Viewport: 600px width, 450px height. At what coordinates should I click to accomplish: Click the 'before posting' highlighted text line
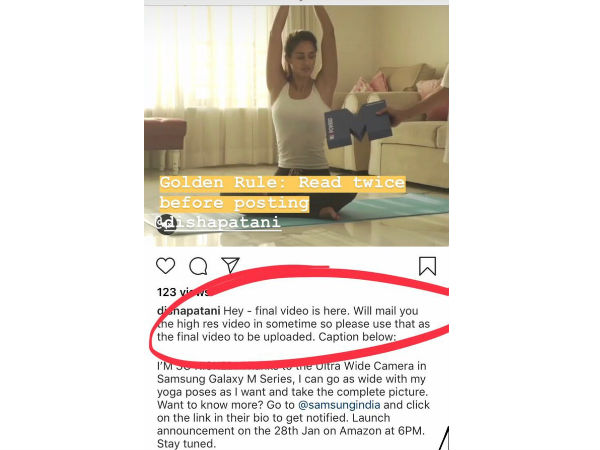pyautogui.click(x=234, y=203)
